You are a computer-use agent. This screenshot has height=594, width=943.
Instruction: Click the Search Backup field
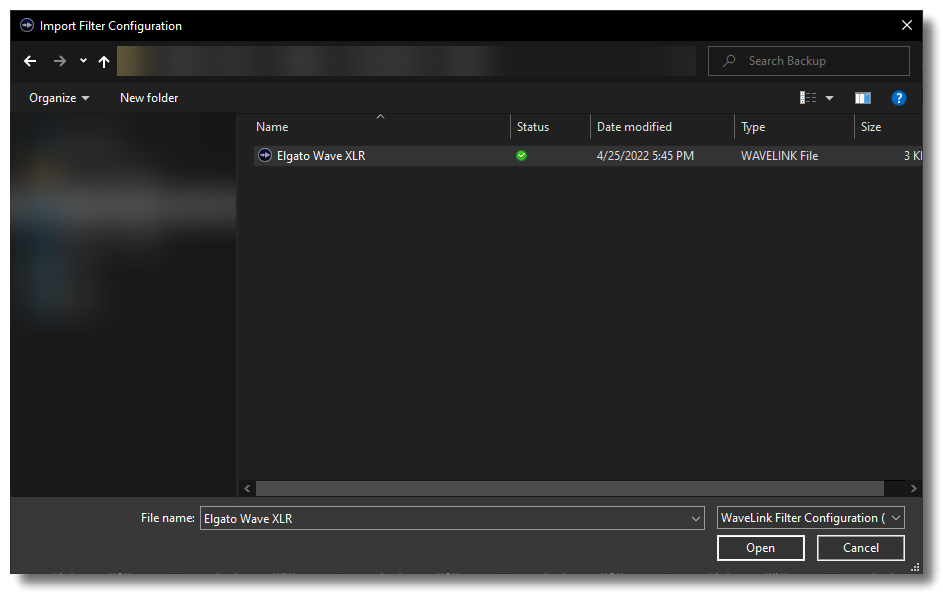pyautogui.click(x=808, y=61)
